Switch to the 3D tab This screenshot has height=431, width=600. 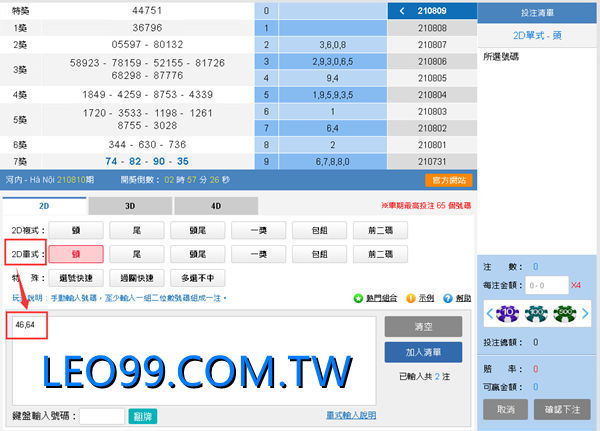pos(130,206)
